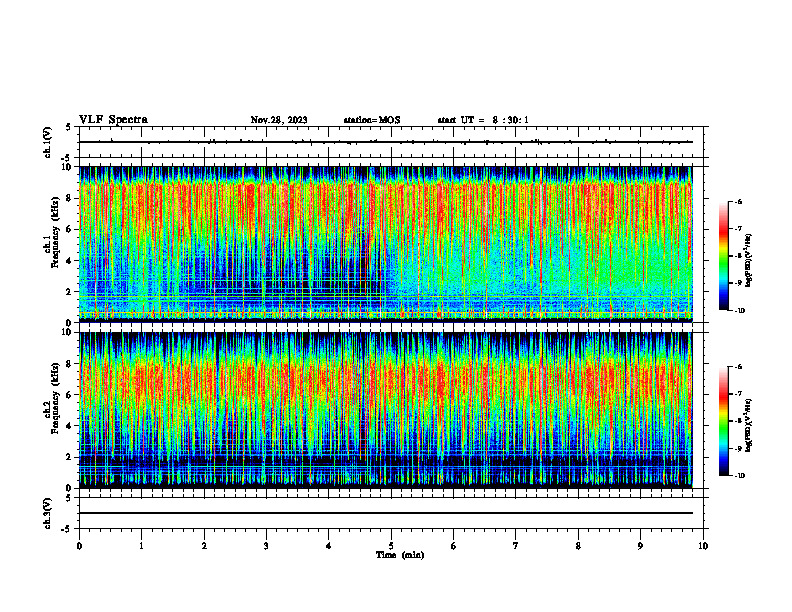Image resolution: width=792 pixels, height=612 pixels.
Task: Click the 'Time (min)' x-axis label
Action: (x=400, y=555)
